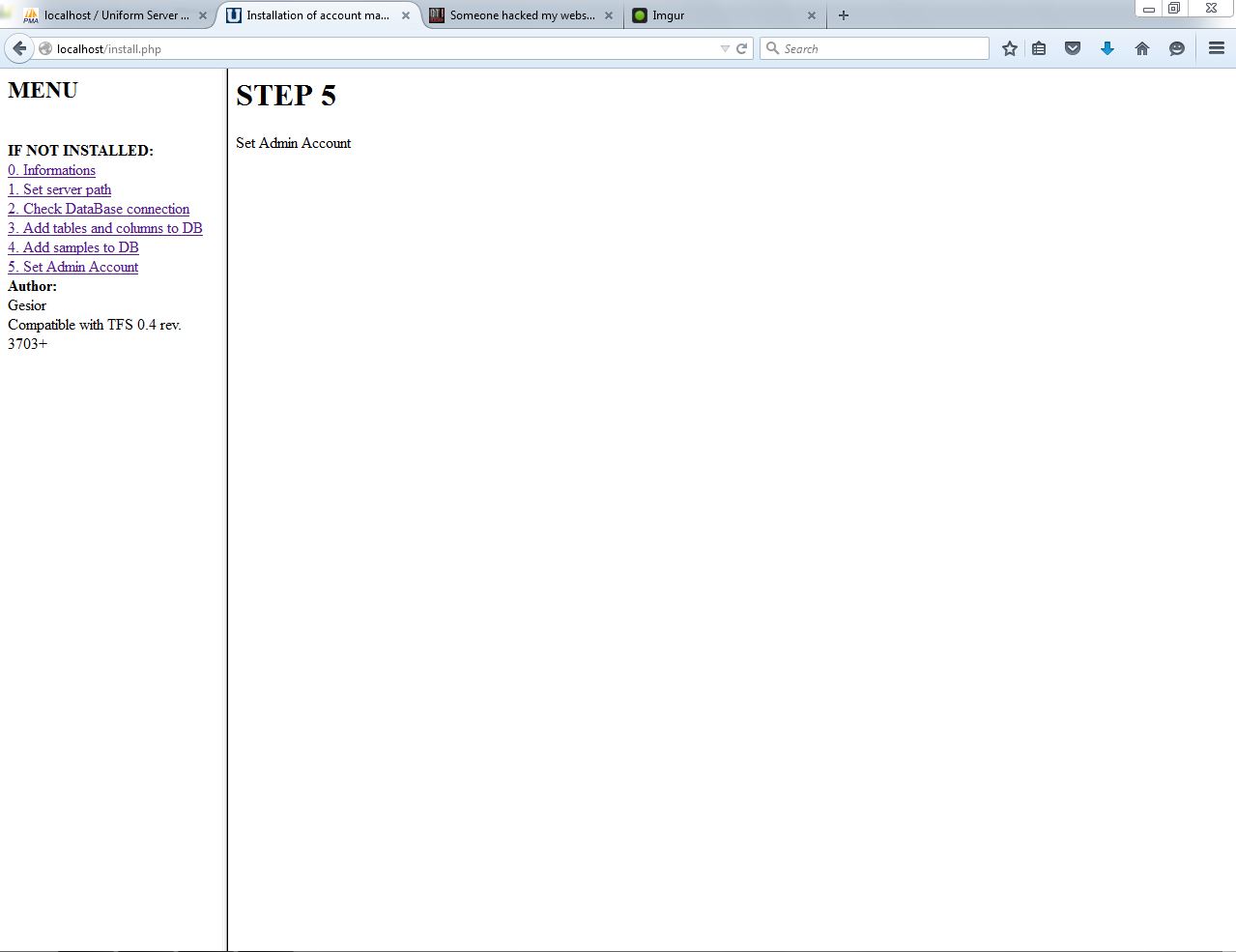Close the Firefox window
The height and width of the screenshot is (952, 1236).
(x=1211, y=8)
